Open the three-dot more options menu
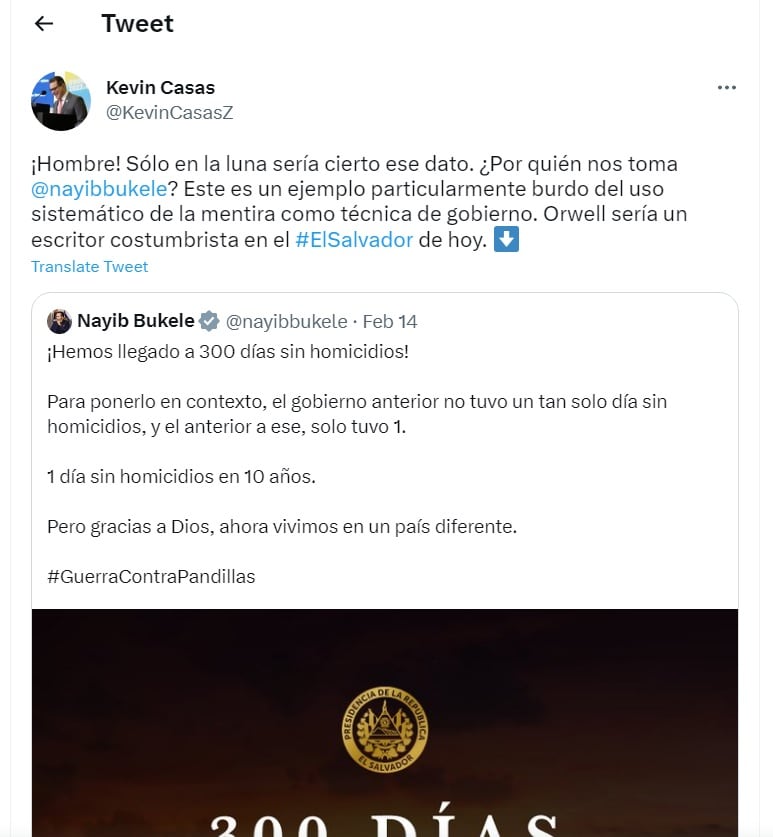 pos(727,88)
